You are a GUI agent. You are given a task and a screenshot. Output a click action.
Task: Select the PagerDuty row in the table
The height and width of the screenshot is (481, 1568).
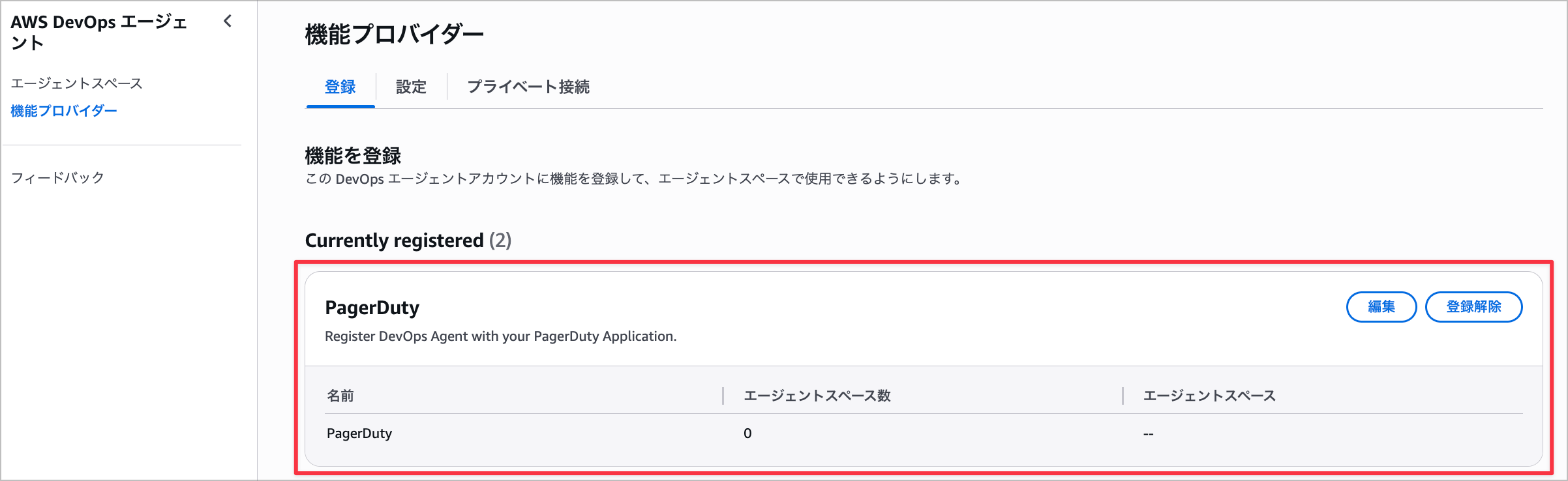359,433
